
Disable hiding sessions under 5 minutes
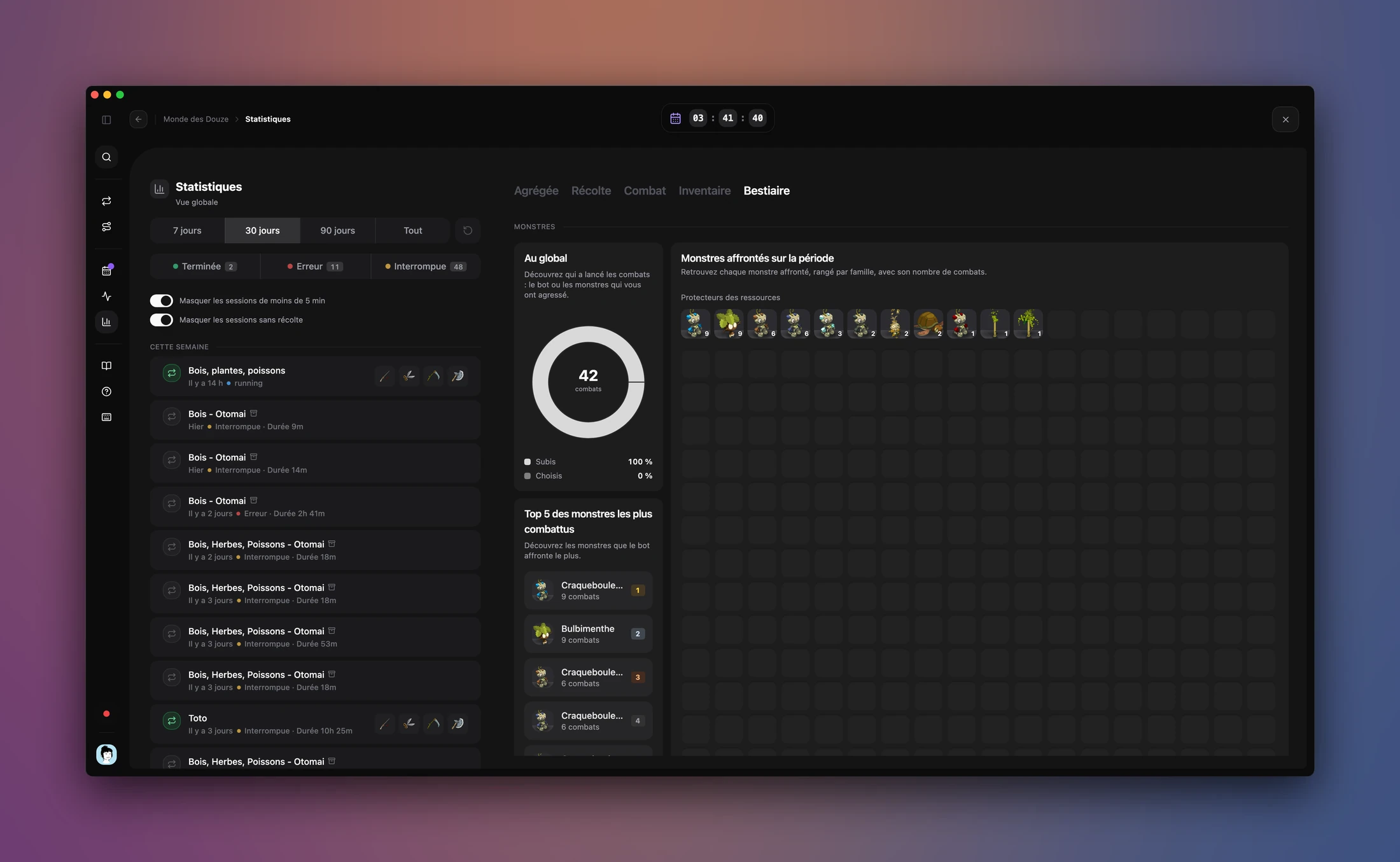[x=161, y=300]
